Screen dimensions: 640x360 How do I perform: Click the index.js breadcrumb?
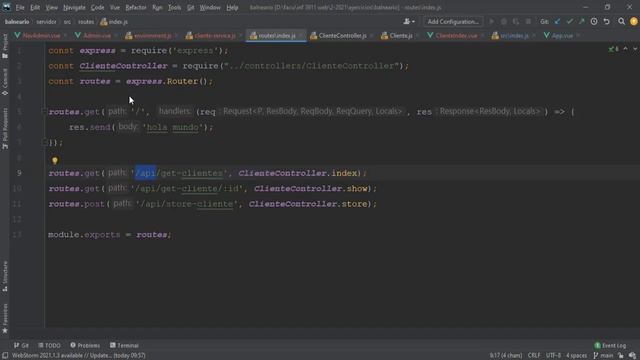pyautogui.click(x=114, y=22)
